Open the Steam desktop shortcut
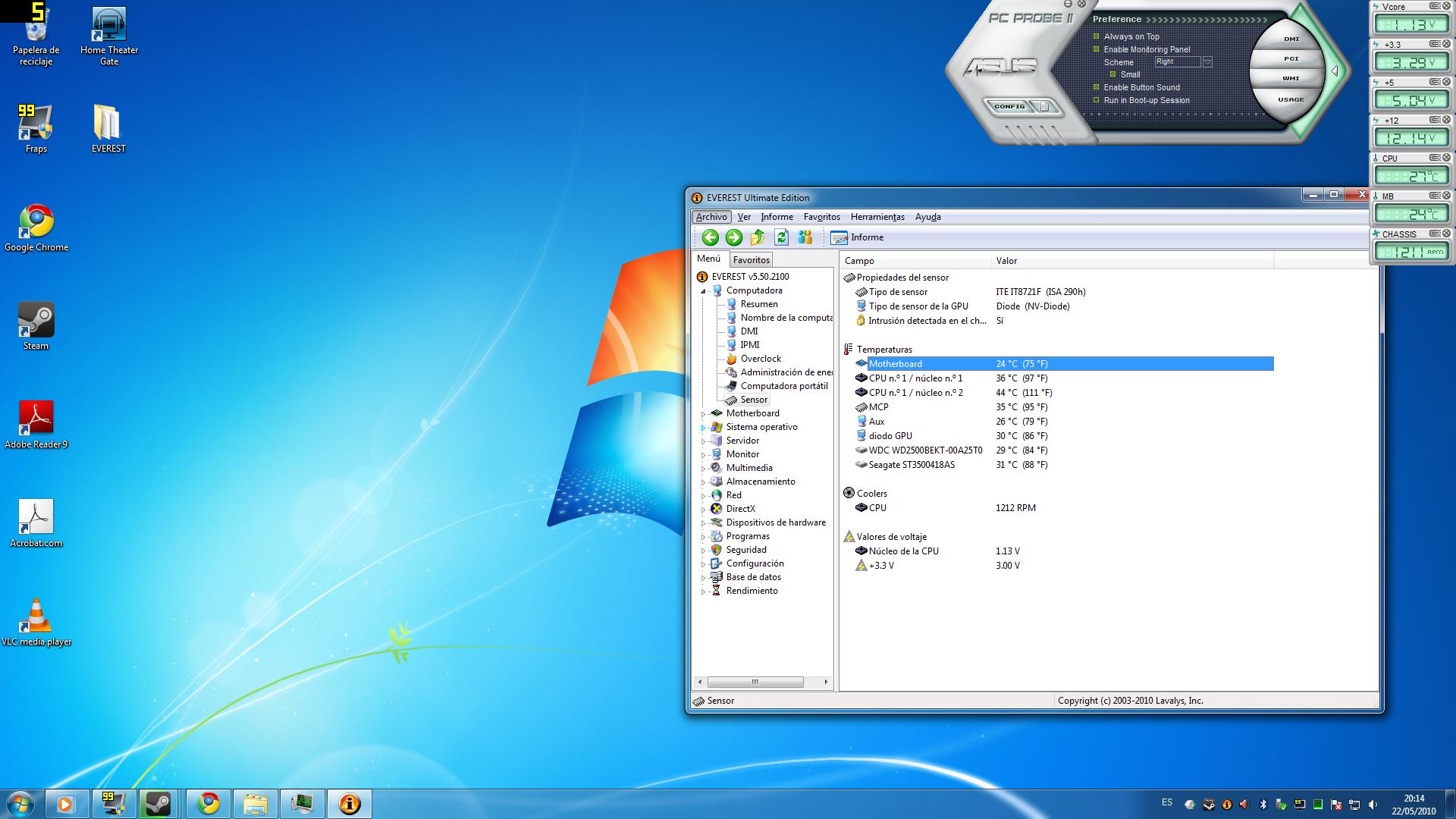This screenshot has width=1456, height=819. click(x=36, y=326)
